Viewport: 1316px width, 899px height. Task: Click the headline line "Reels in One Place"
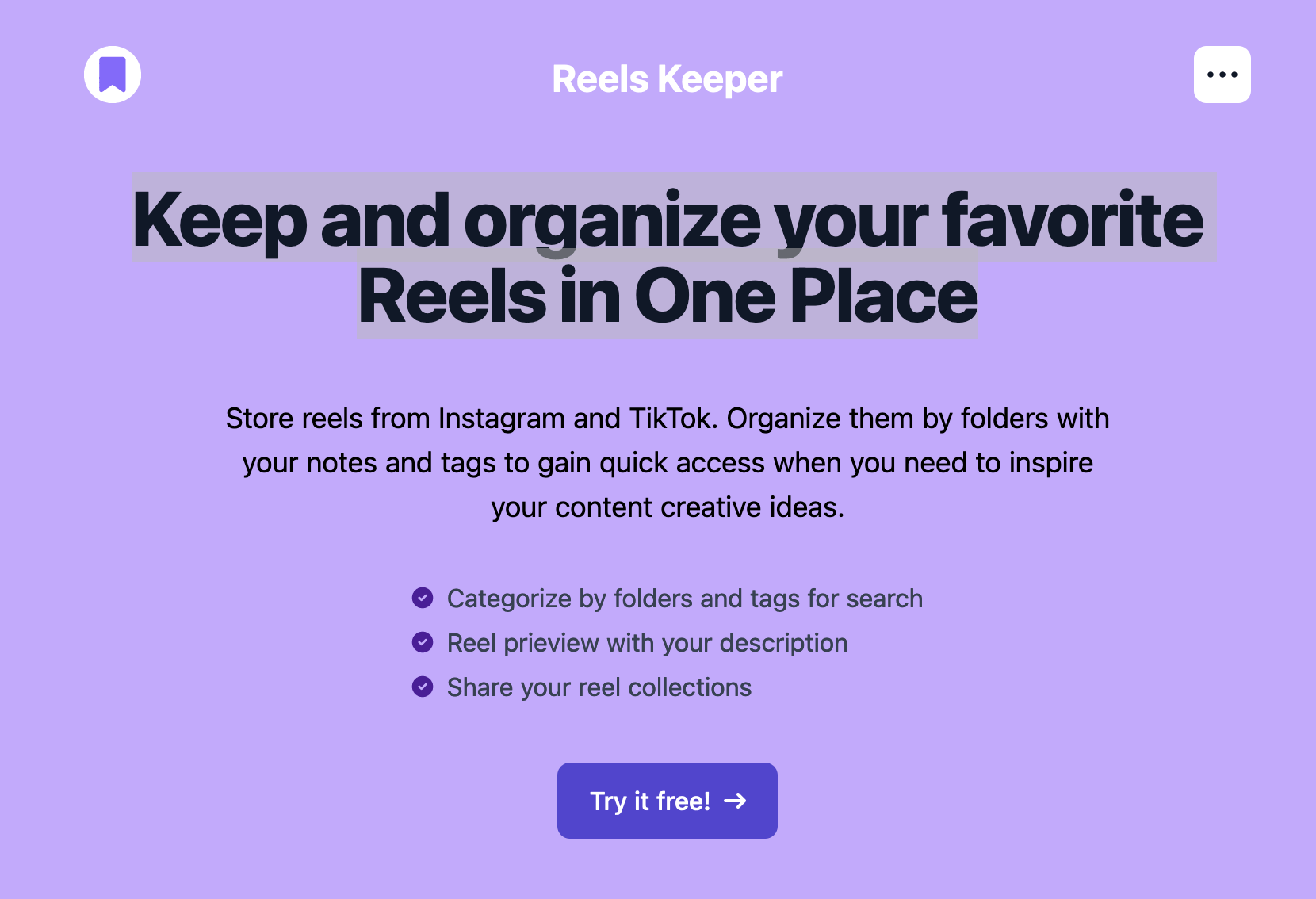[667, 296]
